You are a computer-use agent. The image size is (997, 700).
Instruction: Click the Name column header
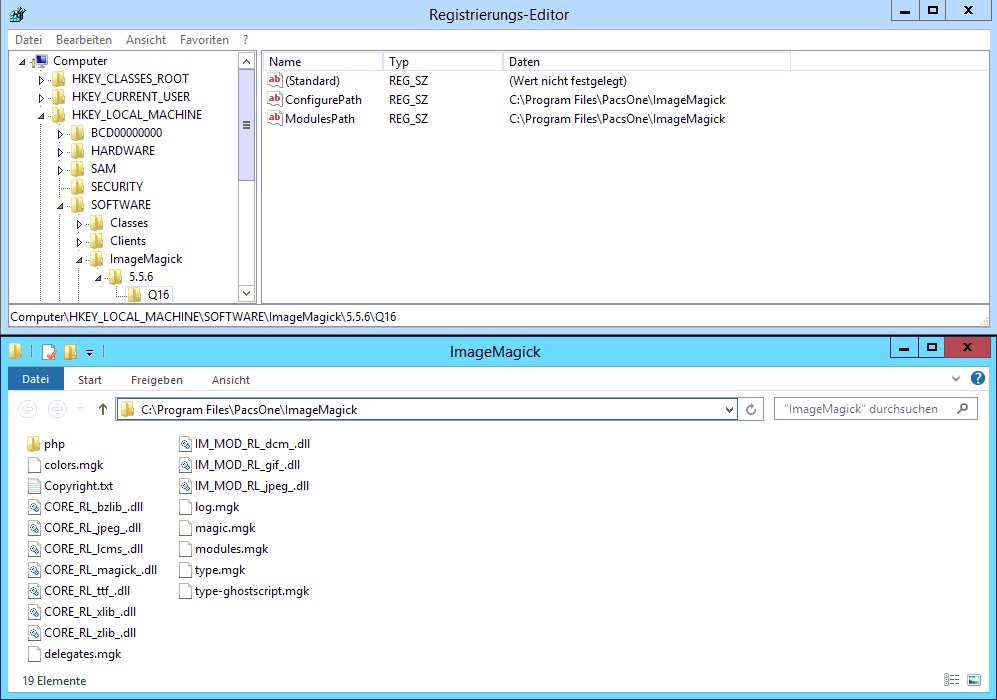click(x=322, y=62)
